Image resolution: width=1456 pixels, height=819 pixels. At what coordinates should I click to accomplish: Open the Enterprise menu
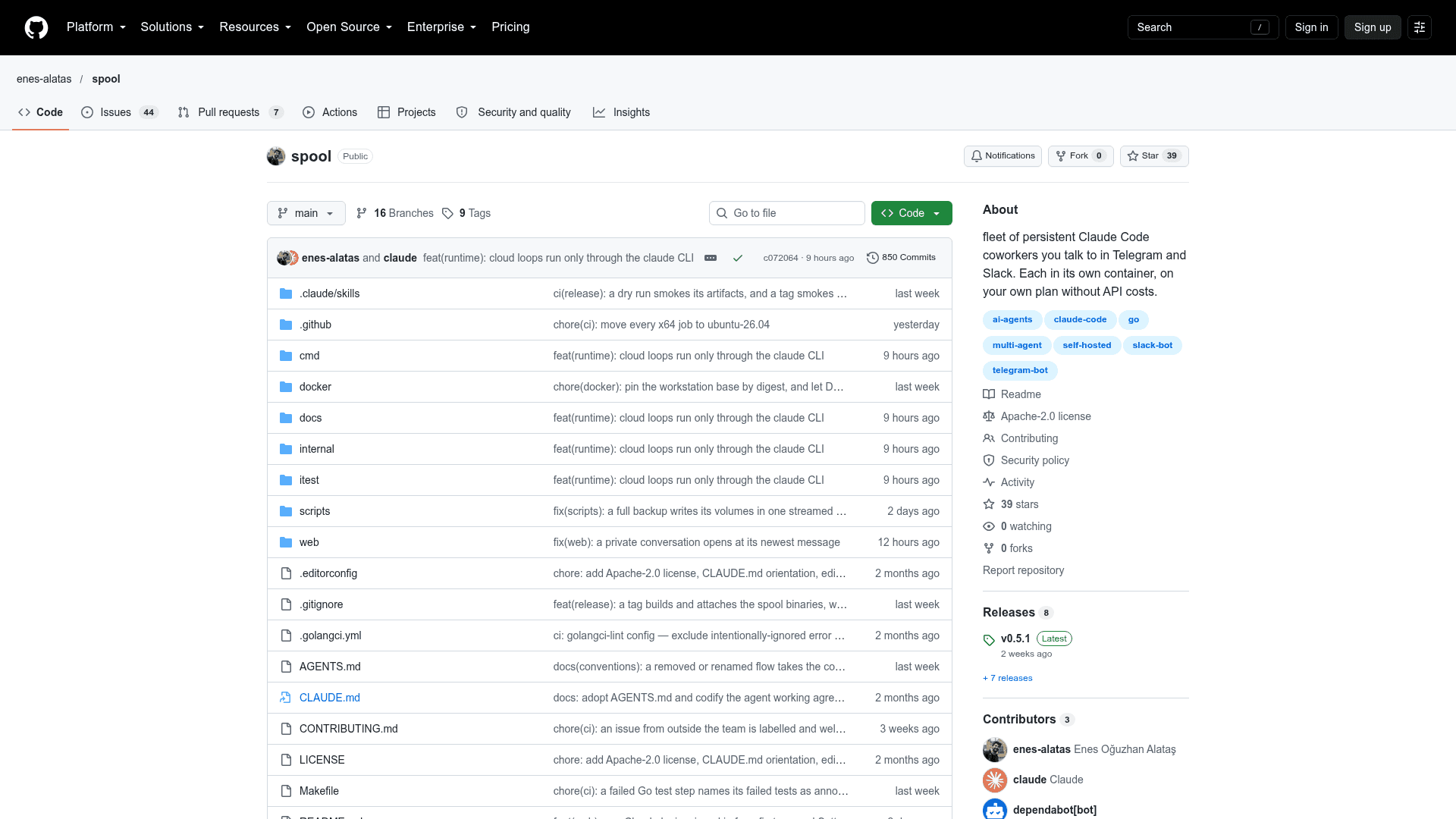tap(442, 27)
